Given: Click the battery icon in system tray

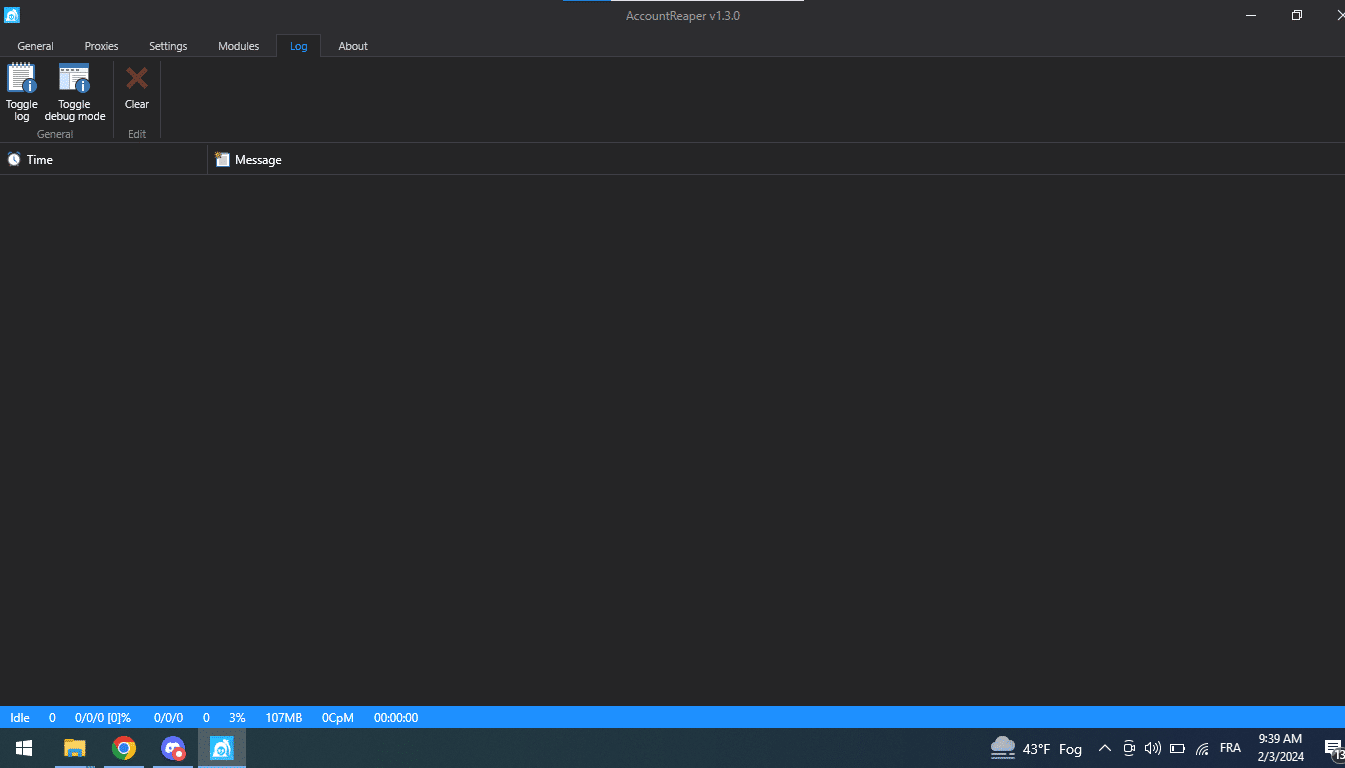Looking at the screenshot, I should pyautogui.click(x=1178, y=748).
